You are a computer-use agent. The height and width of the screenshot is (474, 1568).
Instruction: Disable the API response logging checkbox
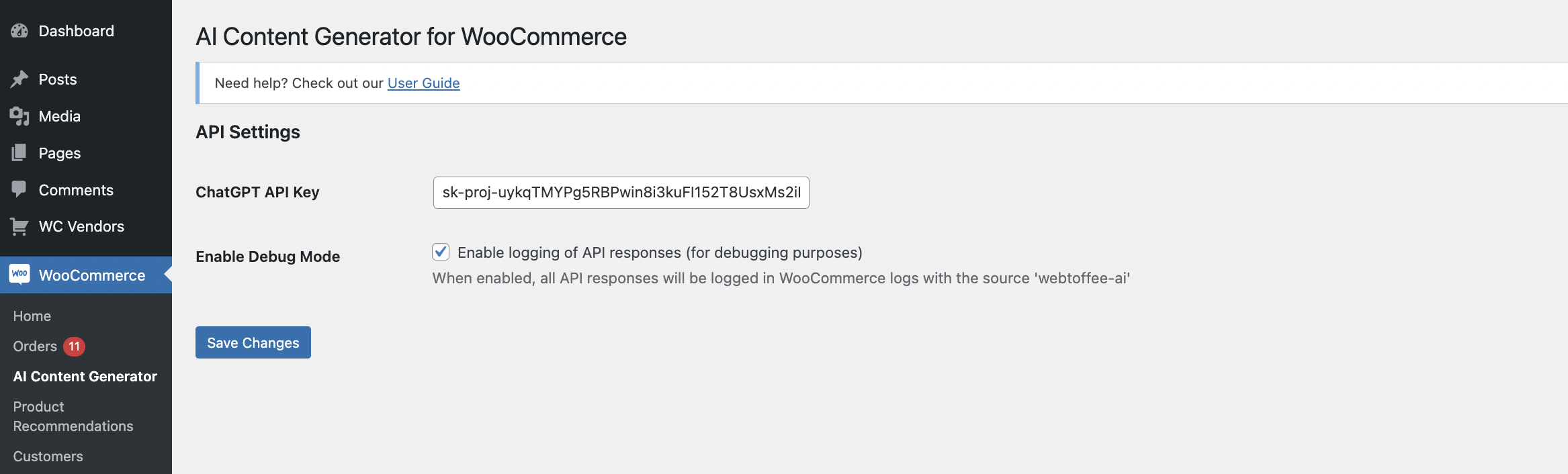[x=441, y=252]
